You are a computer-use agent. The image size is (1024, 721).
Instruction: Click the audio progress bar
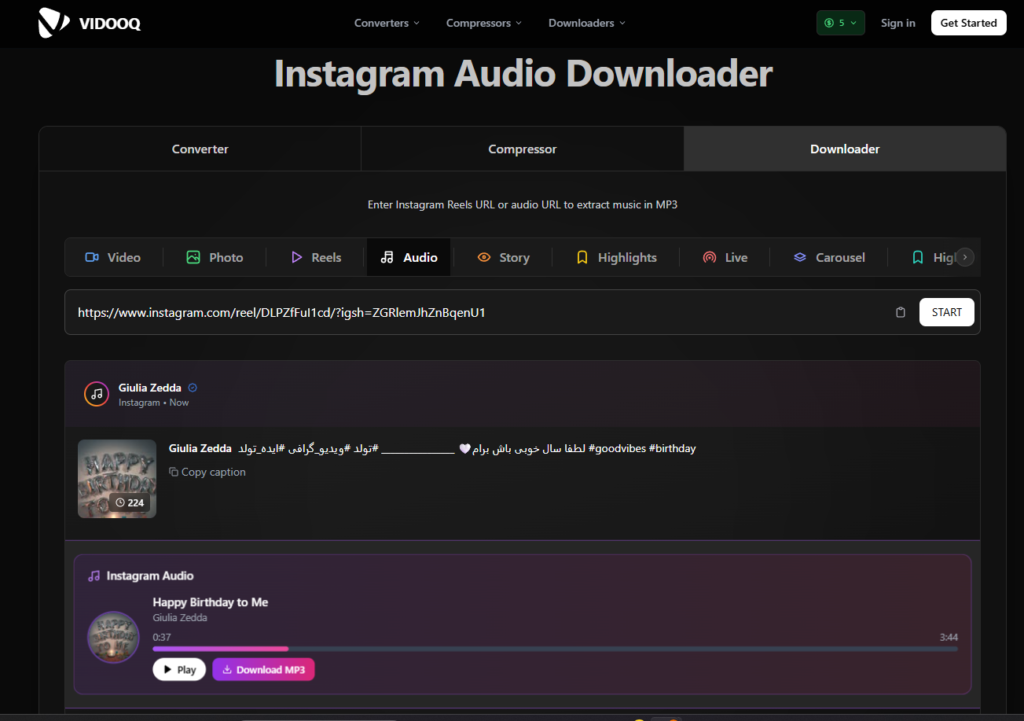pyautogui.click(x=555, y=649)
